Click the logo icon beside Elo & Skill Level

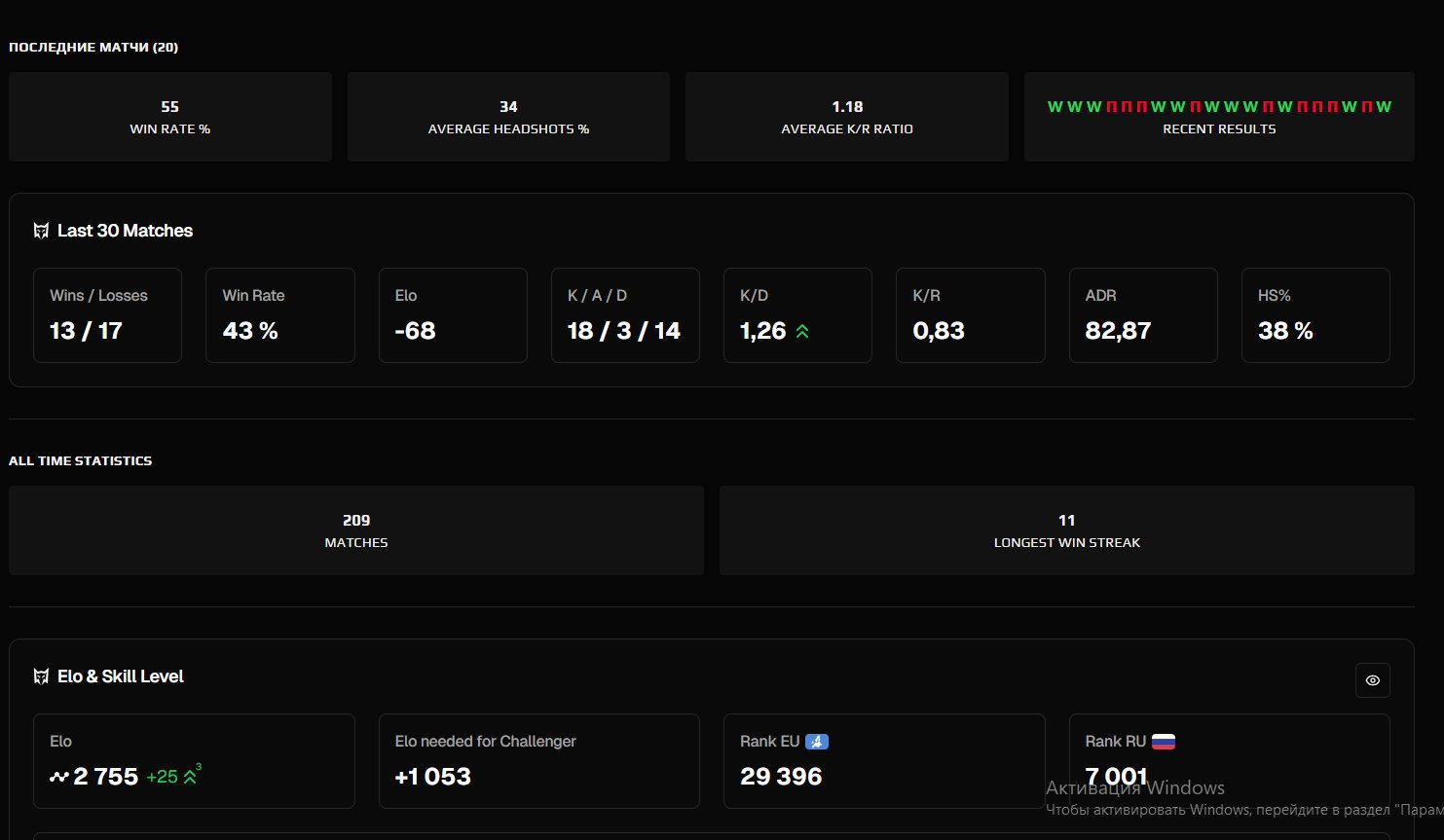(x=41, y=676)
